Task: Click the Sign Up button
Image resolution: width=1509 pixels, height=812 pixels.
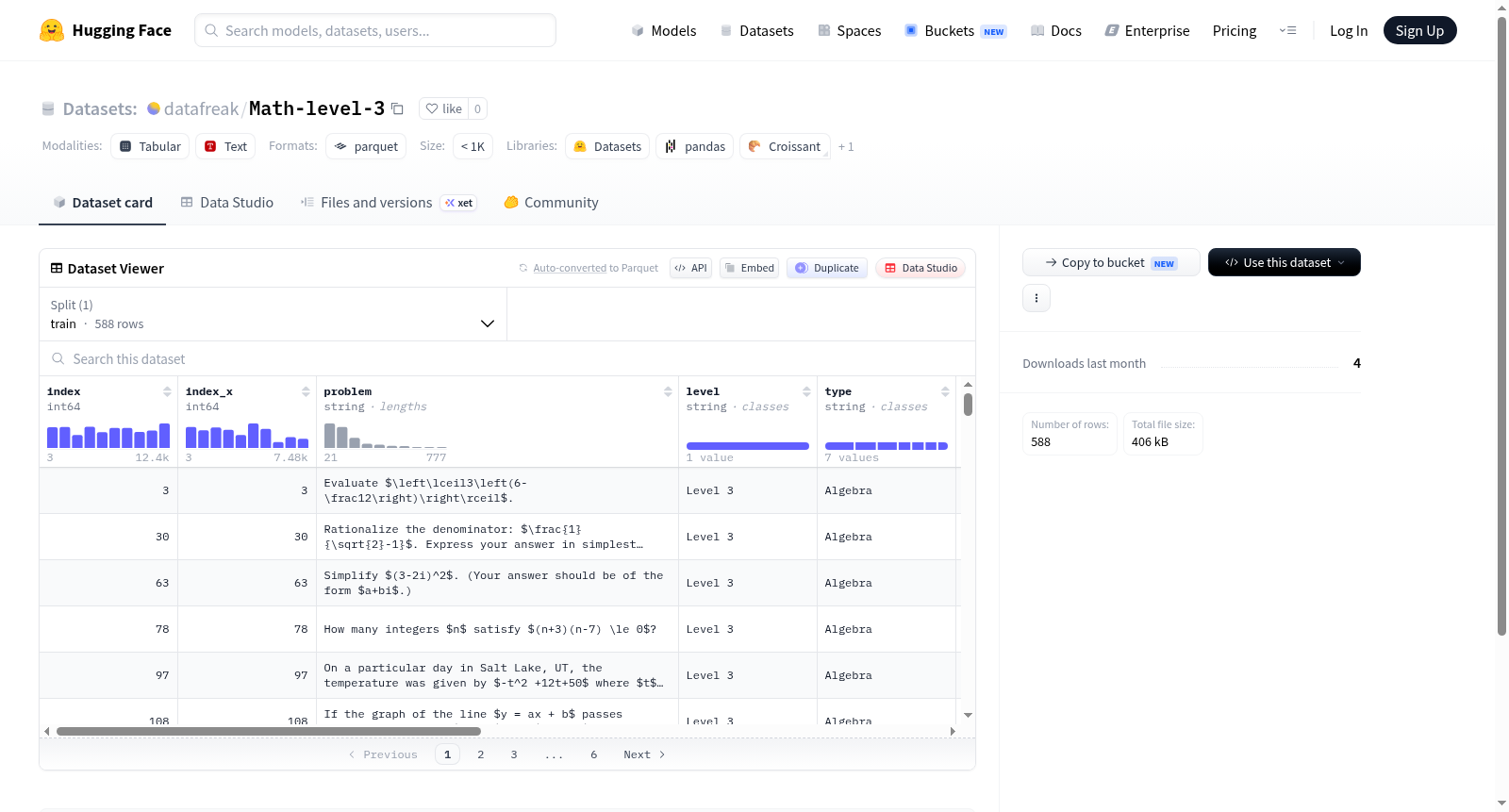Action: (1419, 30)
